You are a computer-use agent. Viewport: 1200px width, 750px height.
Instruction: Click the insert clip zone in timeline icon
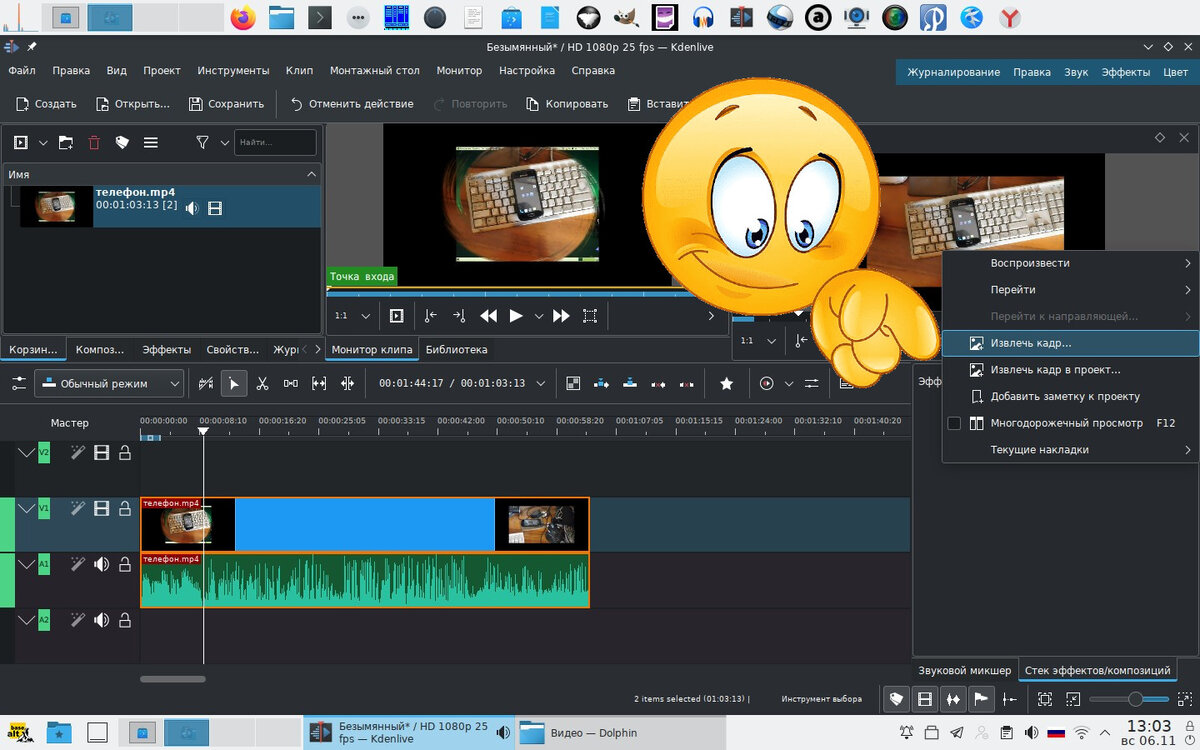pos(602,383)
